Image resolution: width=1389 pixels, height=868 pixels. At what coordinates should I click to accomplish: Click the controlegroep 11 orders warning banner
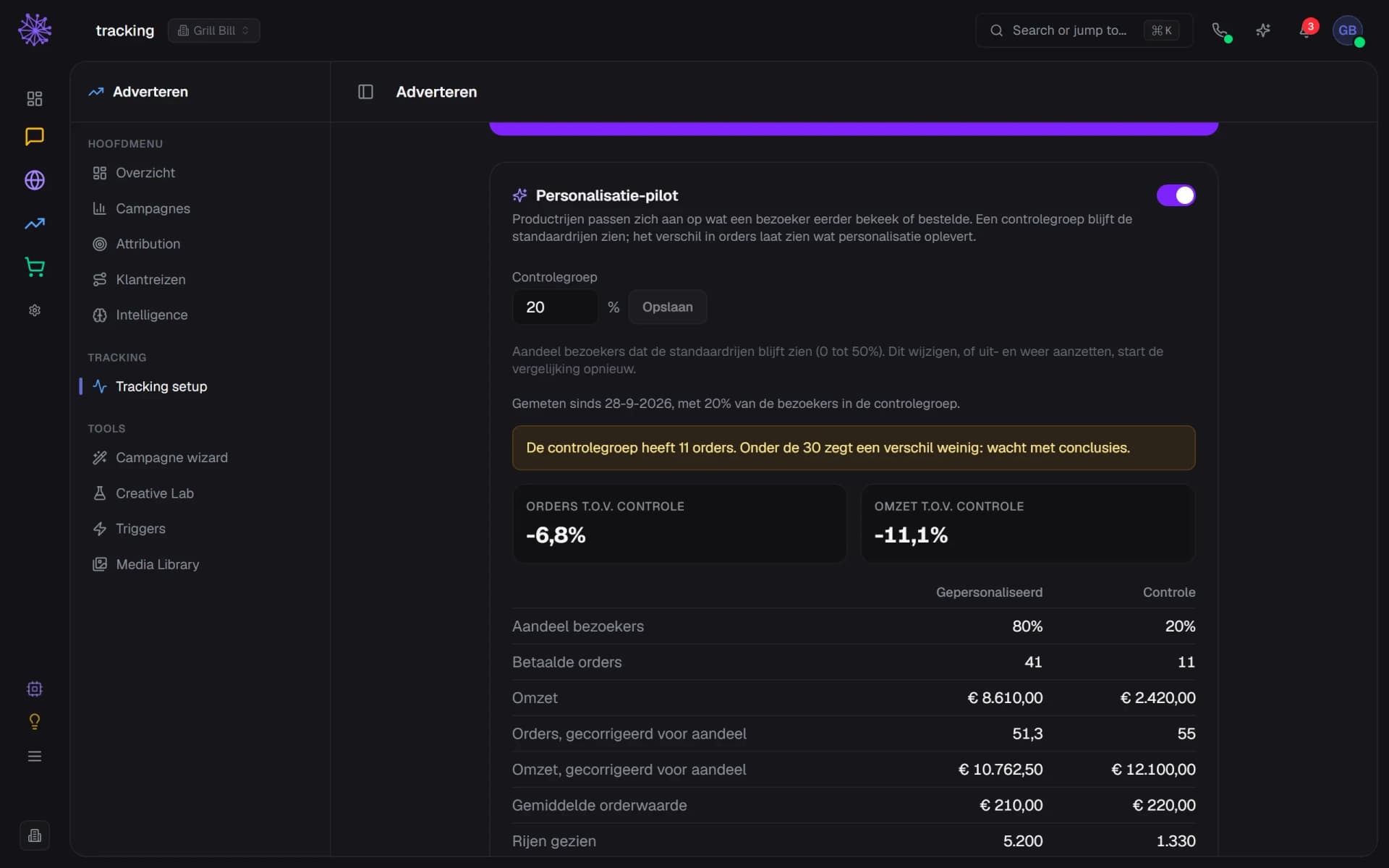(x=854, y=448)
